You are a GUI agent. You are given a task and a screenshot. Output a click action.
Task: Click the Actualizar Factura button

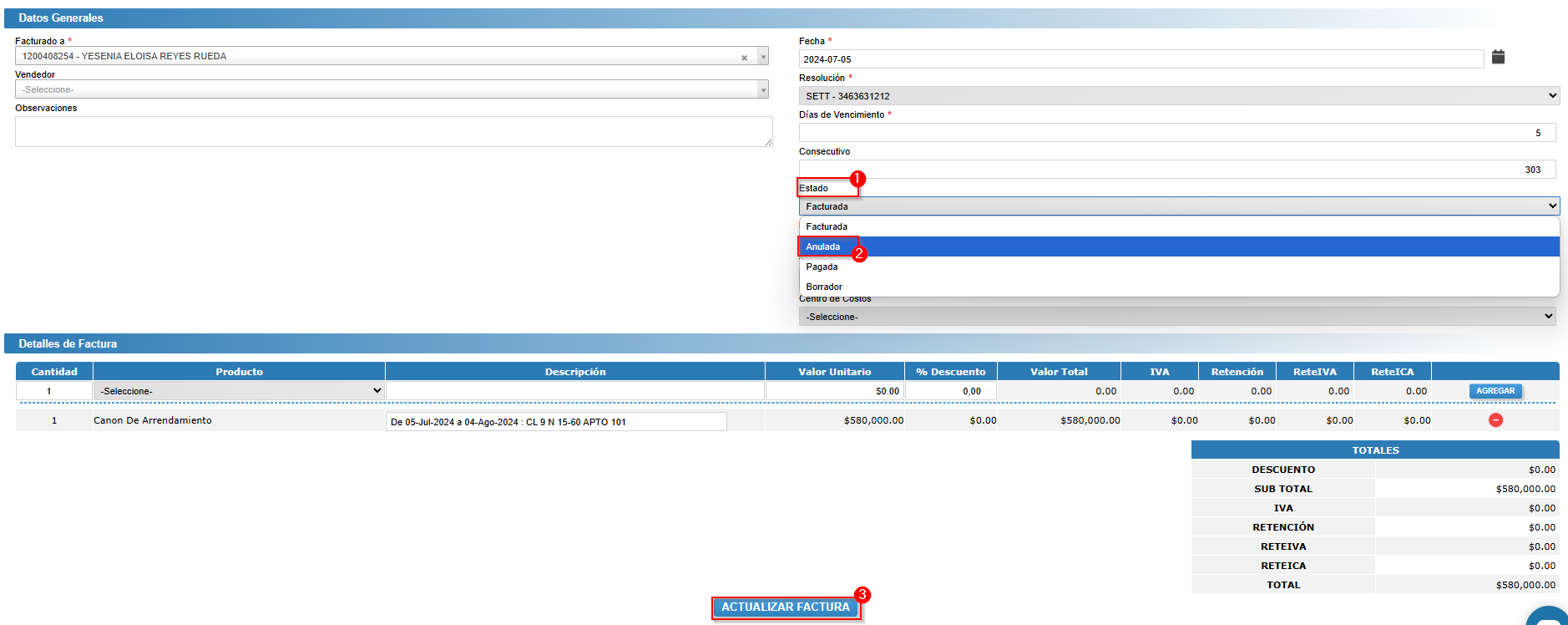pyautogui.click(x=785, y=607)
